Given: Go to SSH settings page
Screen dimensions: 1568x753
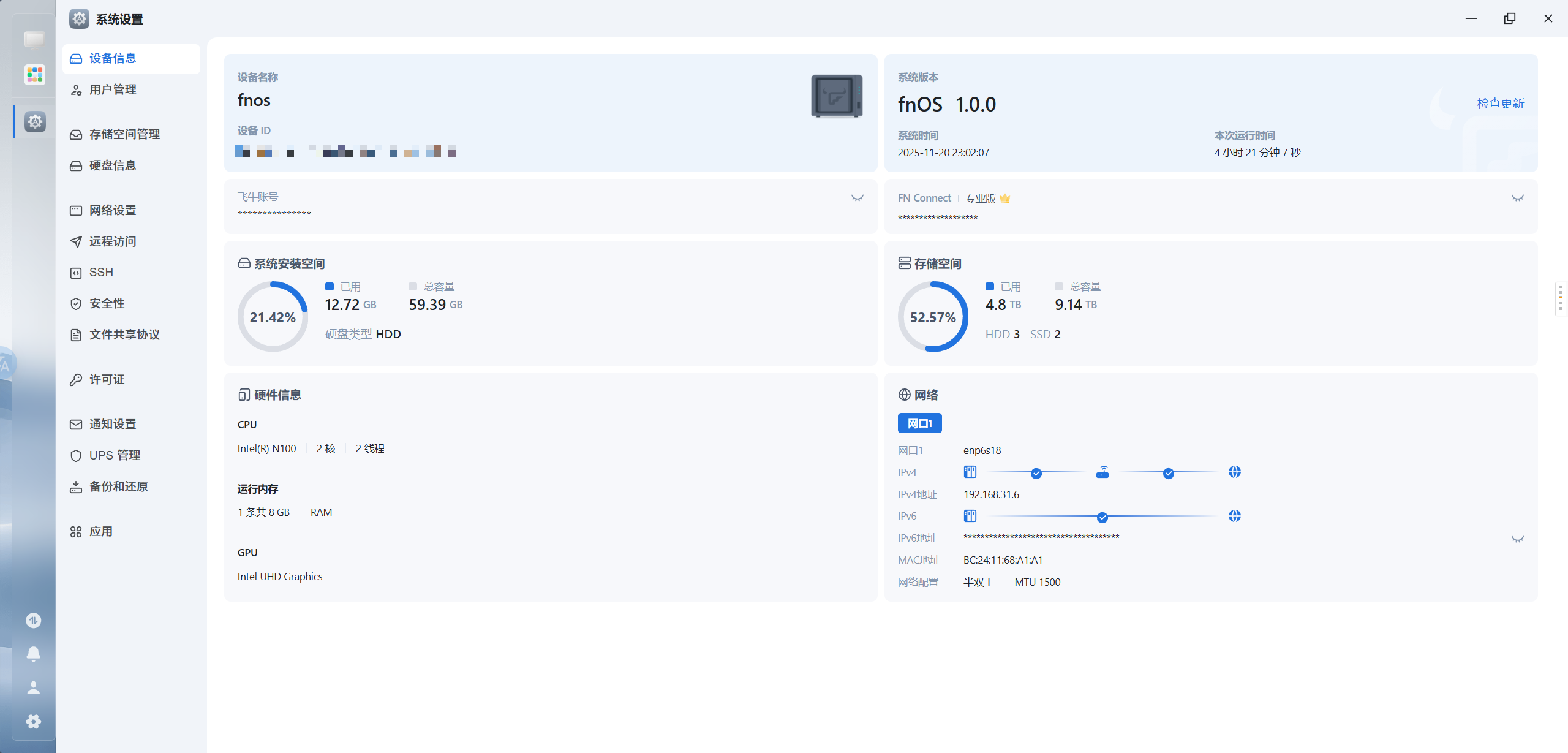Looking at the screenshot, I should [101, 272].
